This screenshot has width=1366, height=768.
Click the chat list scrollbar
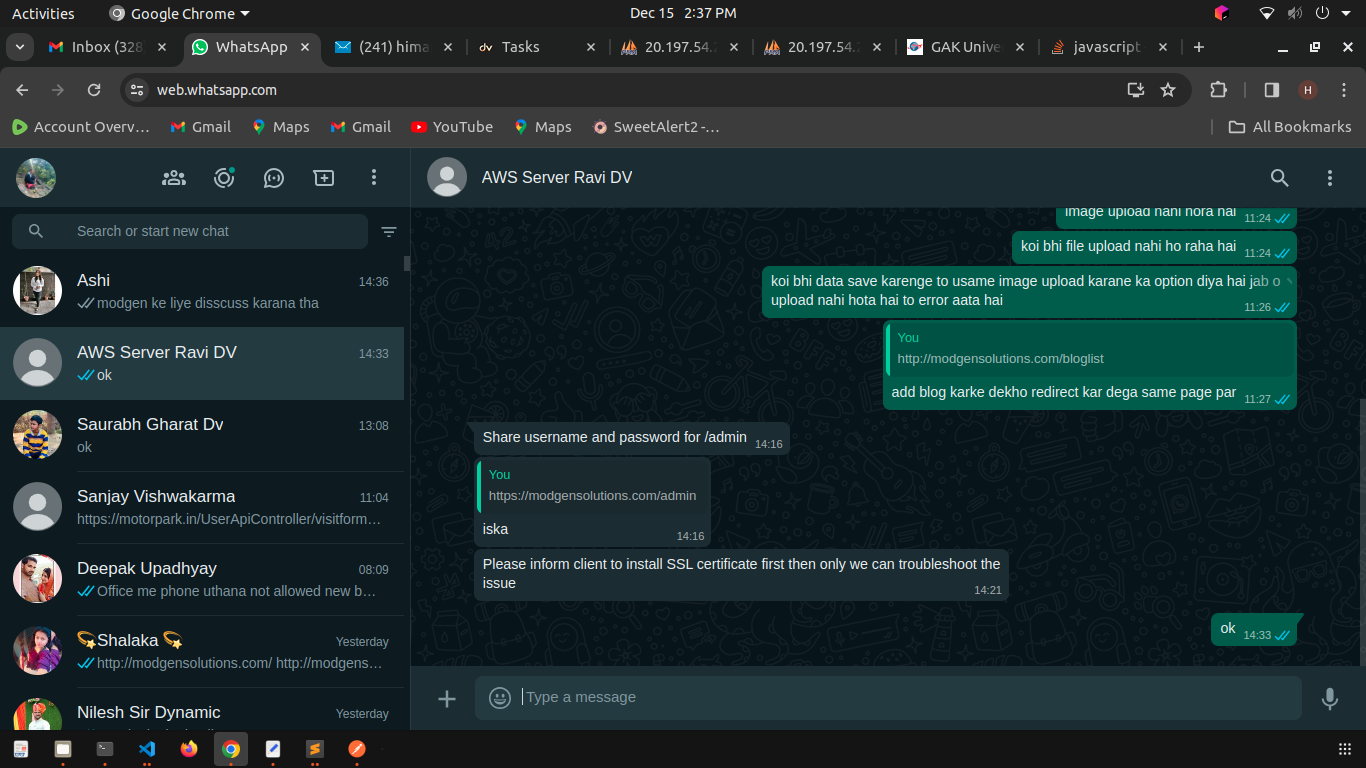[x=407, y=263]
